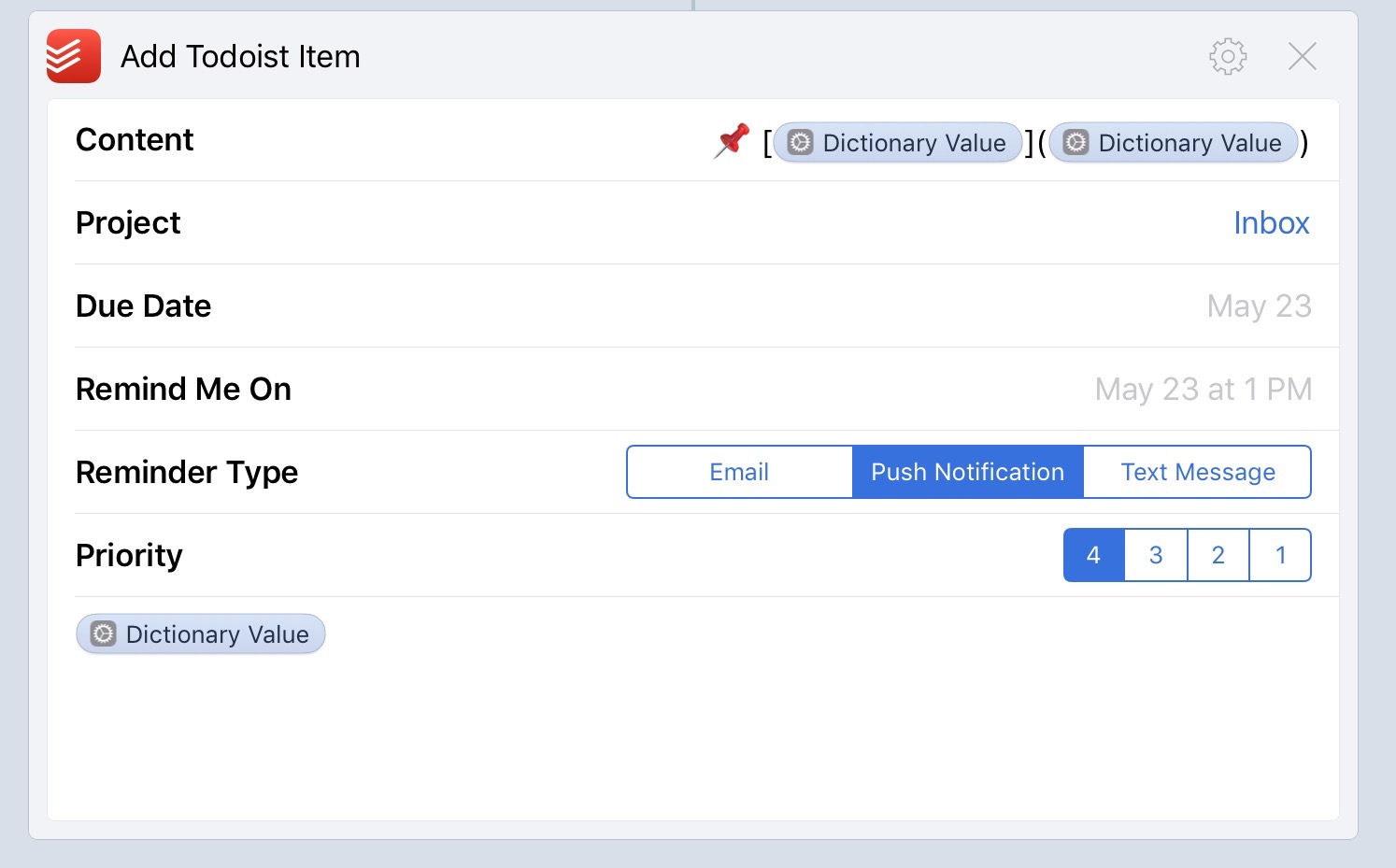Set Priority to 1
The width and height of the screenshot is (1396, 868).
point(1280,555)
